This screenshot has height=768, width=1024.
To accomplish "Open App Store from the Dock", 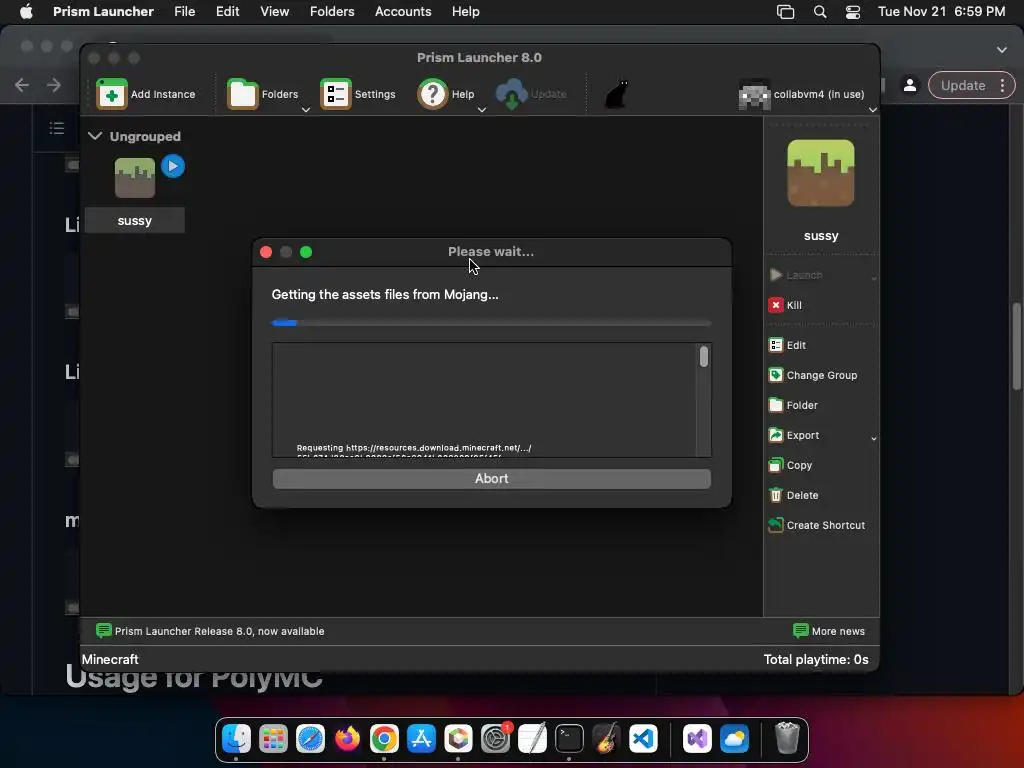I will [x=421, y=739].
